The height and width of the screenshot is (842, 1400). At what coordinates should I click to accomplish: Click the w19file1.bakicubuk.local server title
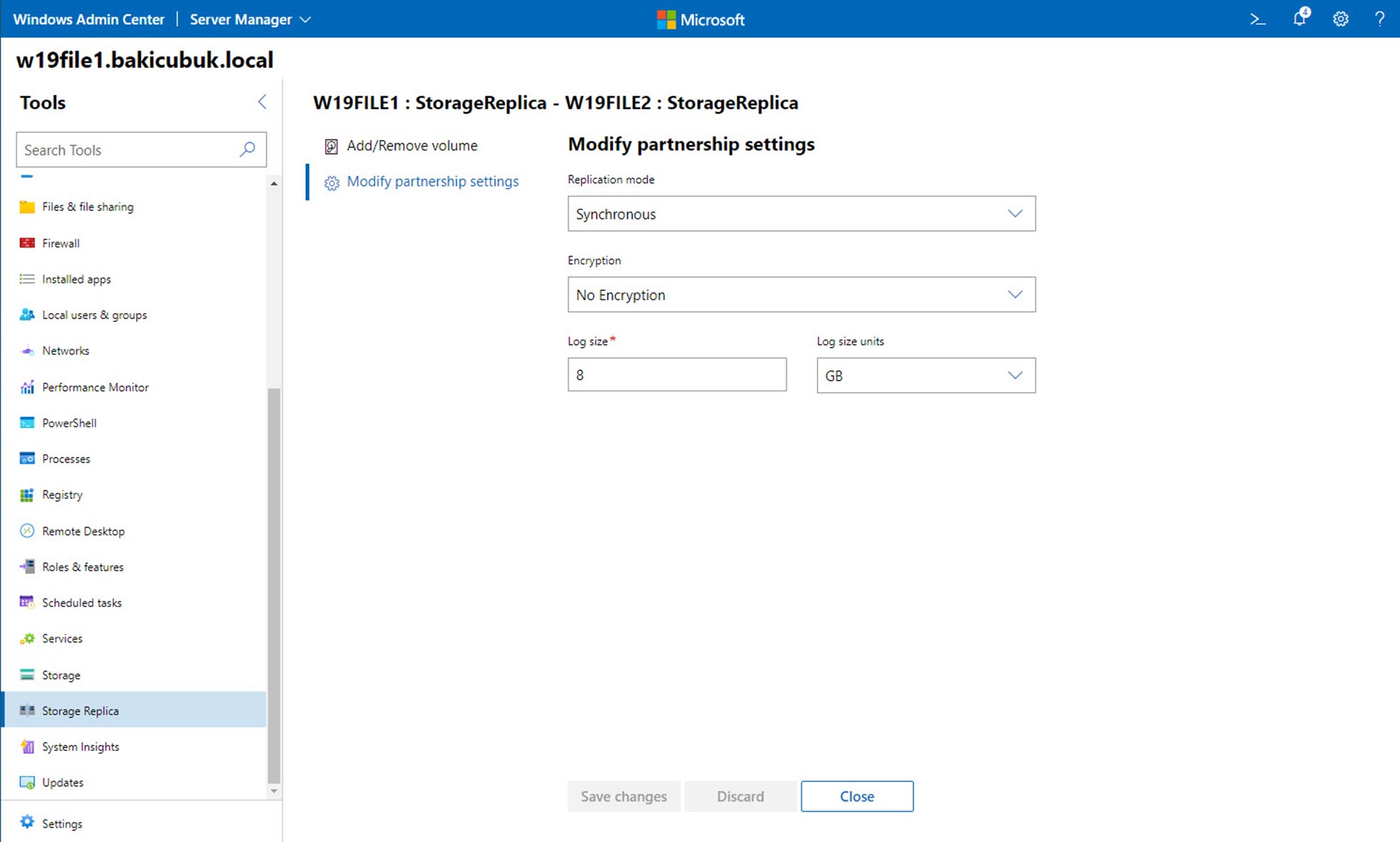[144, 60]
